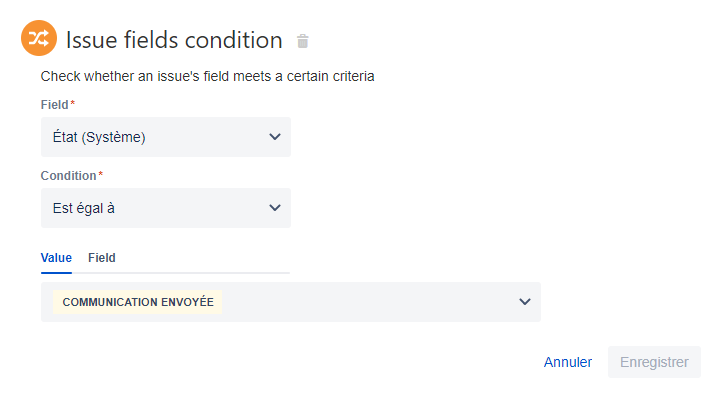Click the description text about field criteria

coord(207,77)
